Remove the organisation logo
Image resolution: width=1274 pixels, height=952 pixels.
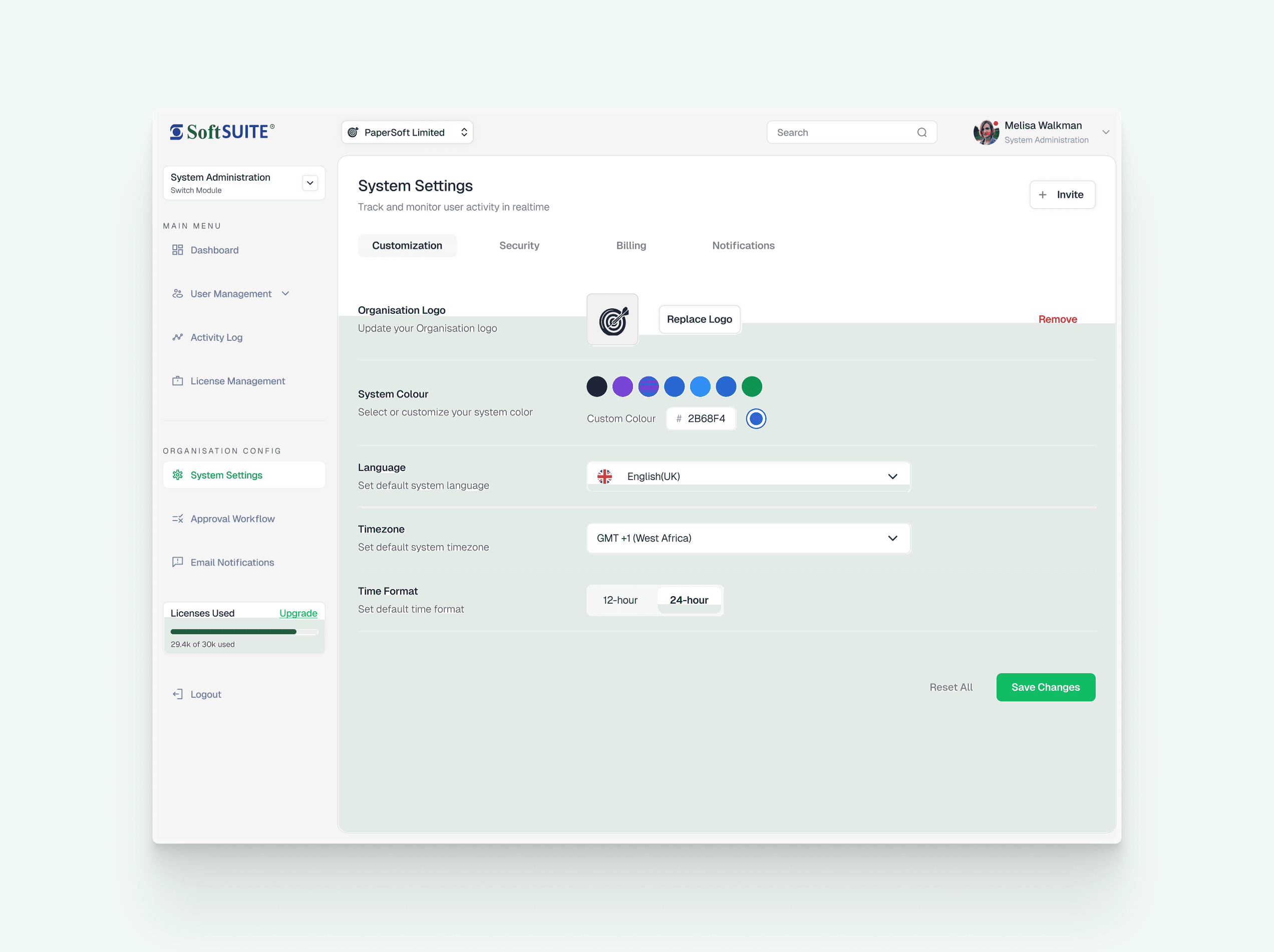click(x=1058, y=319)
